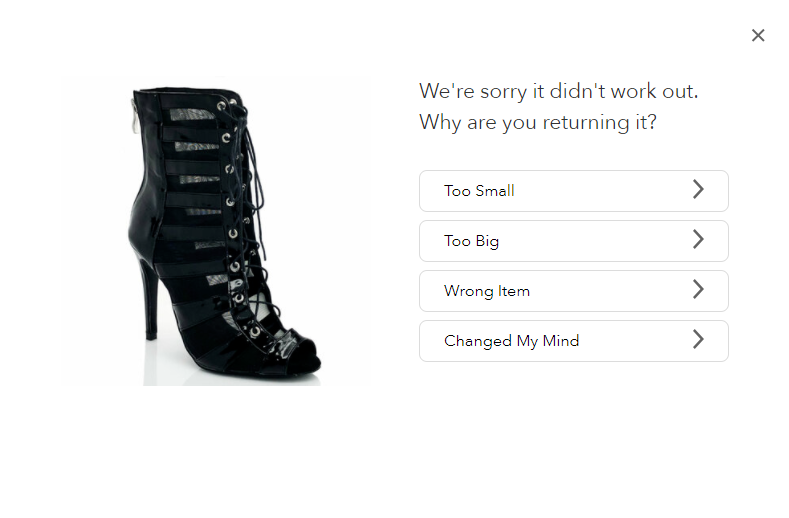Click the "Too Small" text label
The image size is (789, 518).
click(x=479, y=191)
